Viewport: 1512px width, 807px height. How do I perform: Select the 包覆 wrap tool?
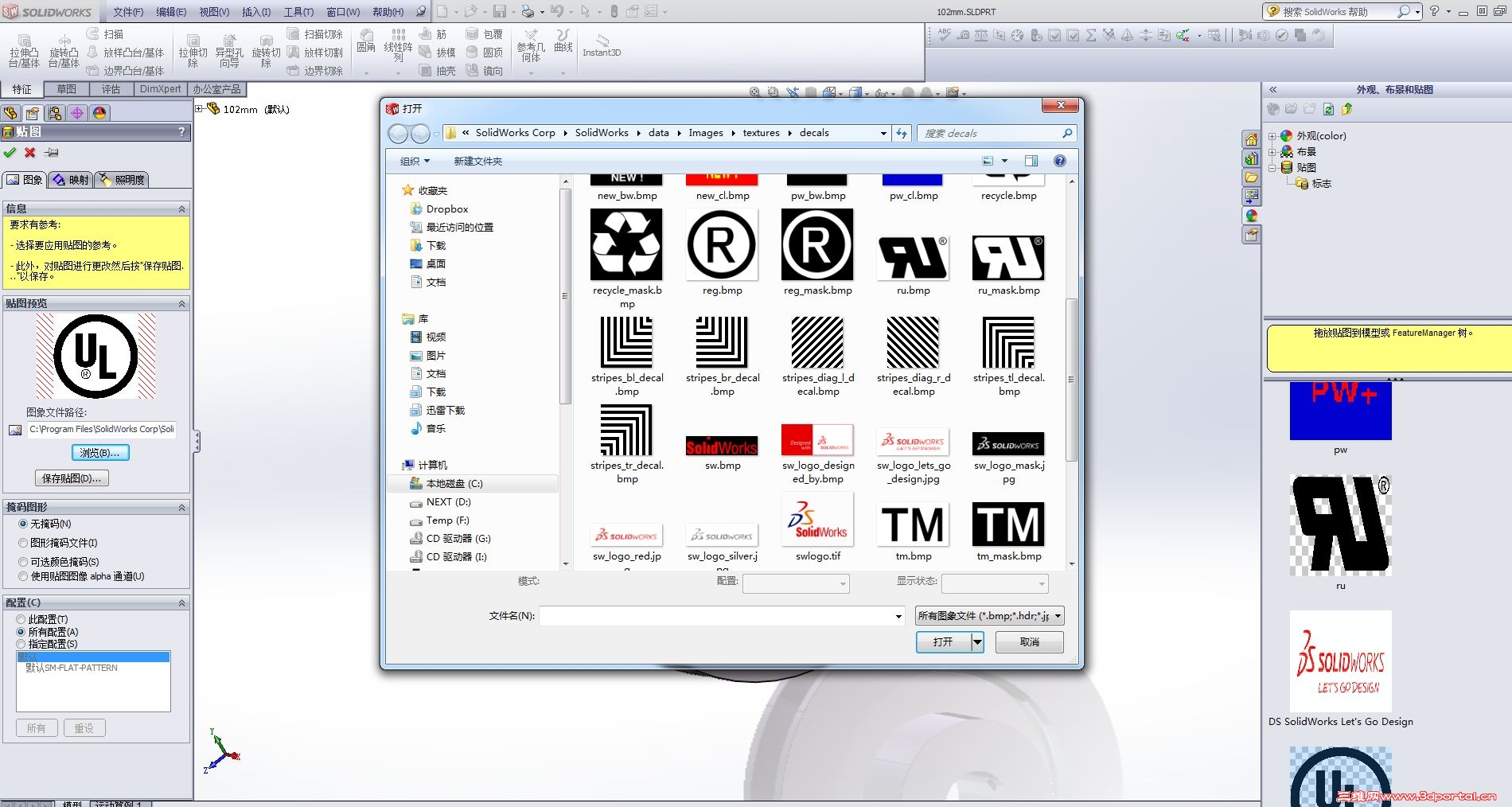point(484,34)
